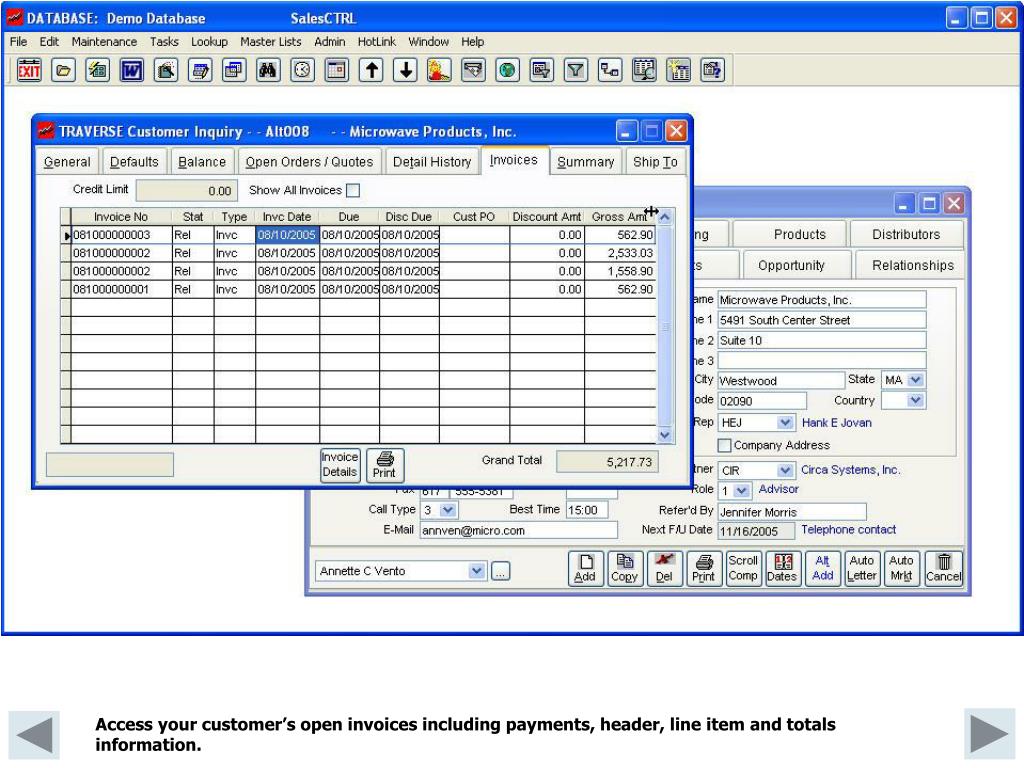The height and width of the screenshot is (768, 1024).
Task: Click the Invoice Details button
Action: point(340,465)
